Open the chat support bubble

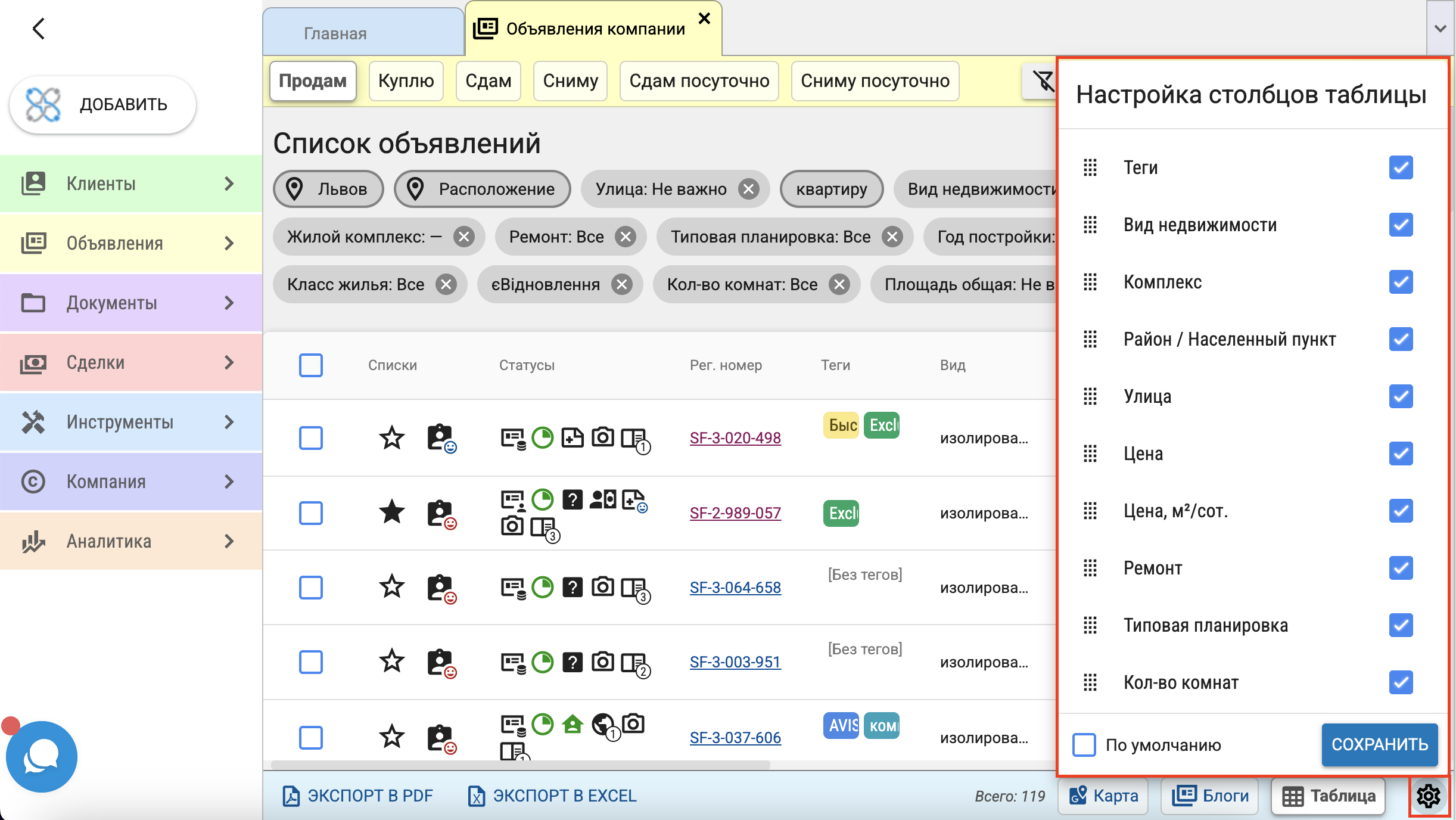coord(41,756)
